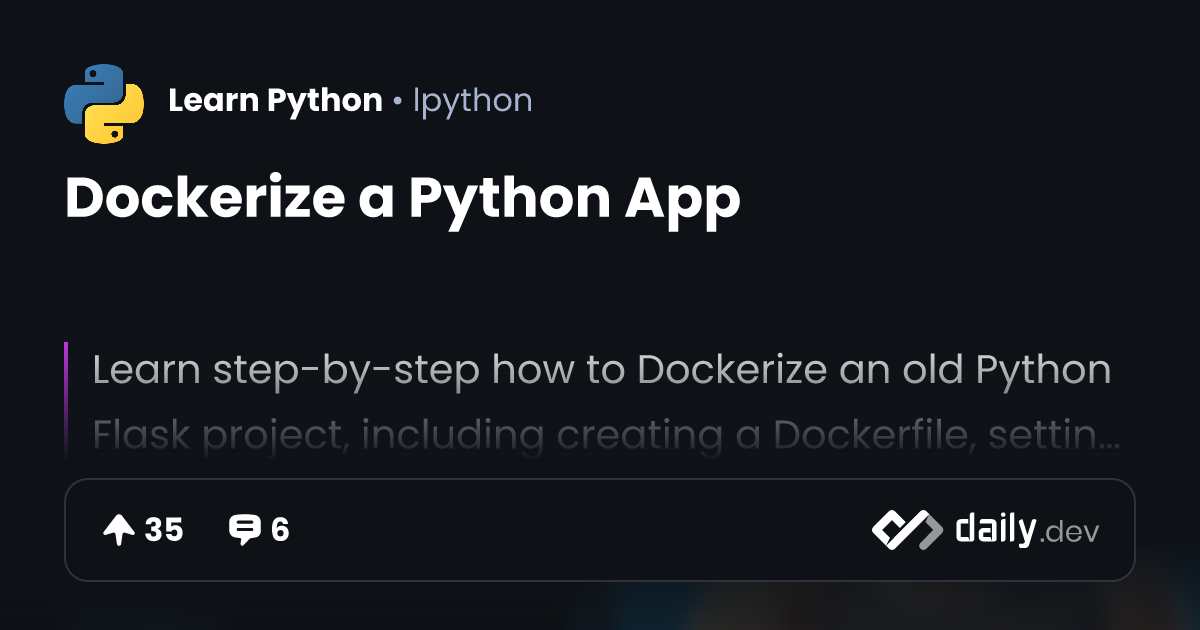Open the Dockerize a Python App title
Viewport: 1200px width, 630px height.
[x=402, y=198]
